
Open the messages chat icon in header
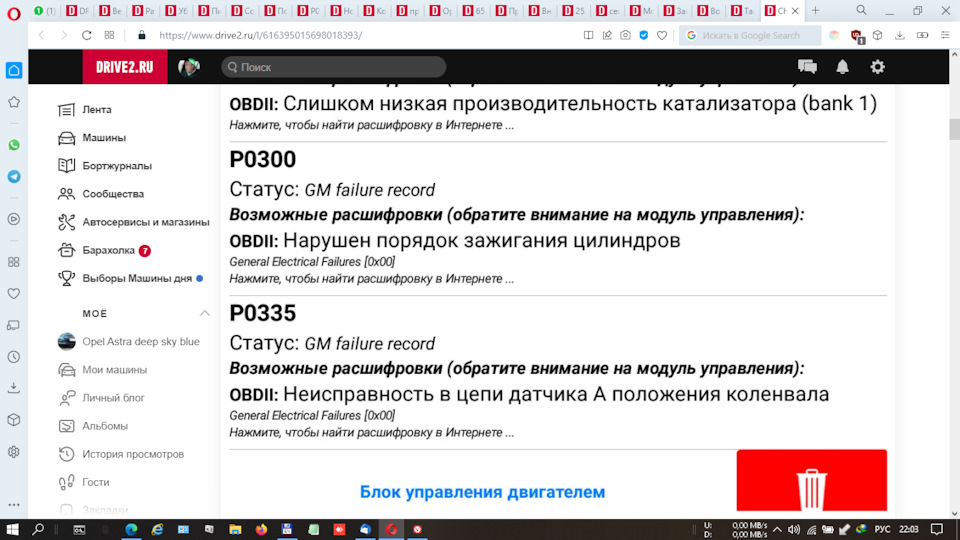(807, 67)
